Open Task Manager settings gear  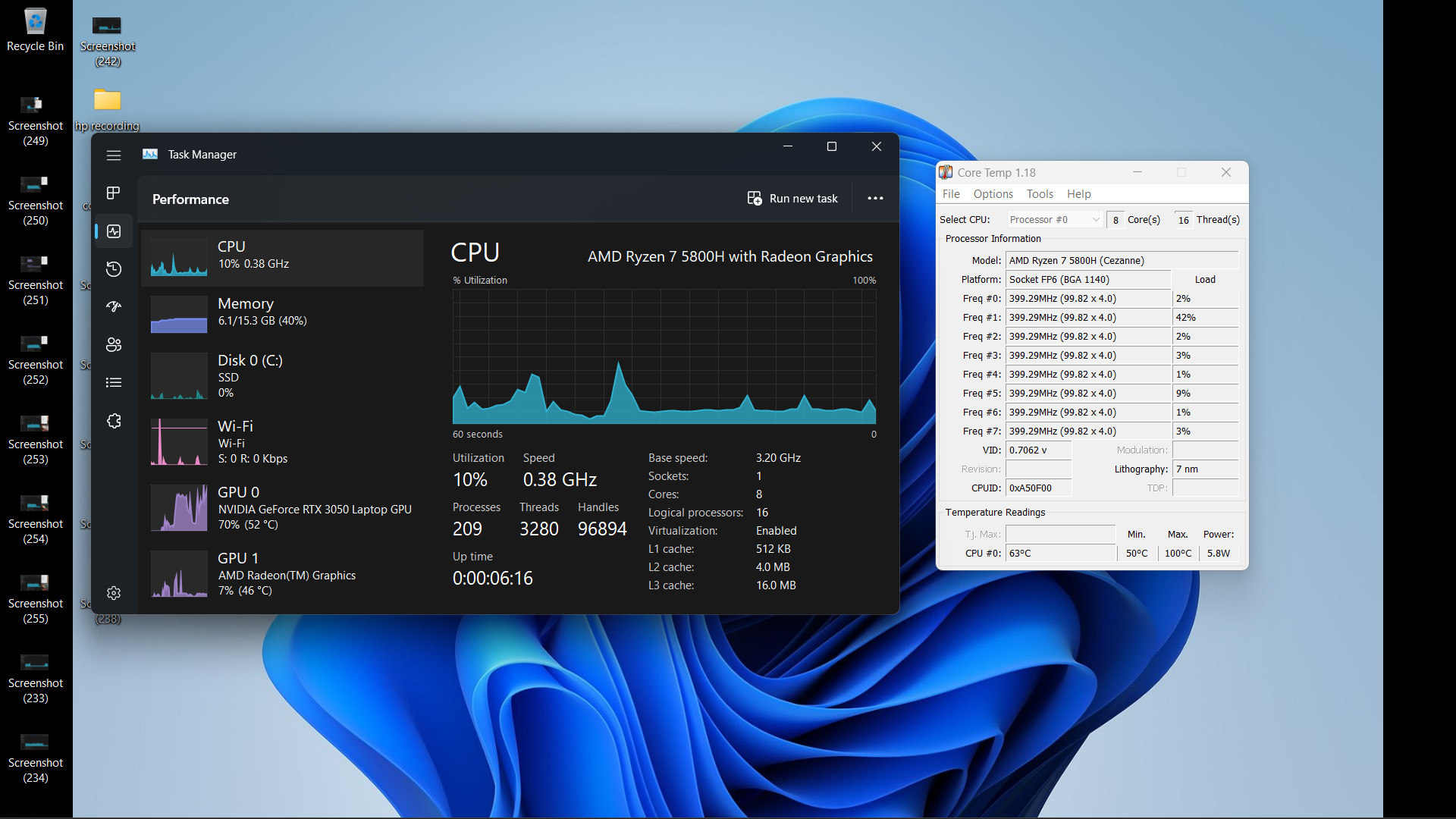click(114, 593)
